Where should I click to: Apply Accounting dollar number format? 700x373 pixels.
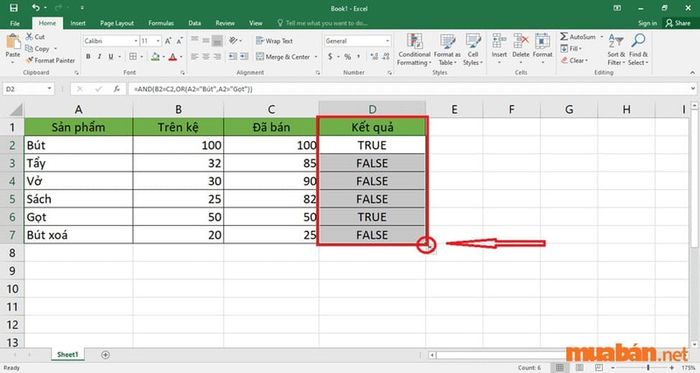pyautogui.click(x=330, y=57)
